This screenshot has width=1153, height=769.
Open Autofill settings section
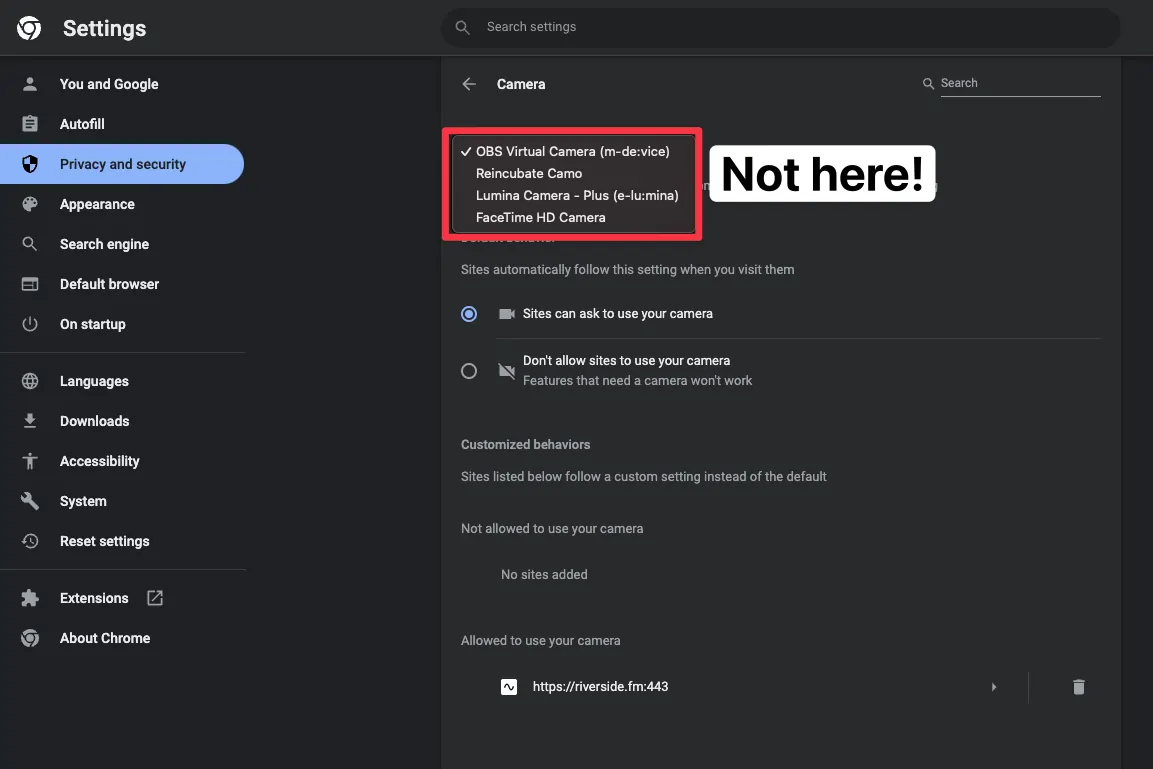pos(122,124)
